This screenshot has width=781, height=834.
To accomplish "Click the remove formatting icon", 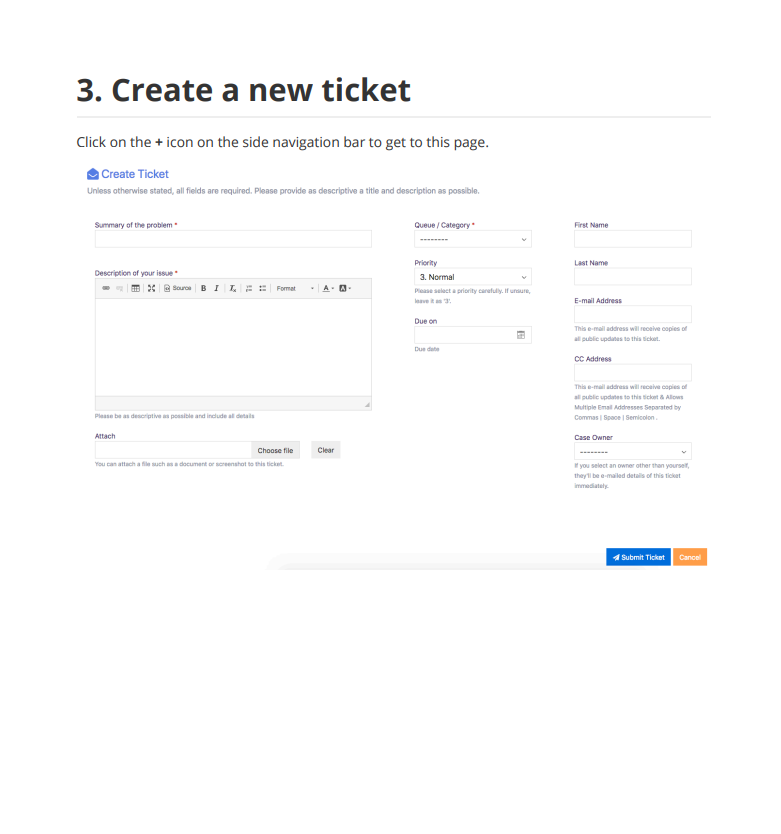I will [232, 288].
